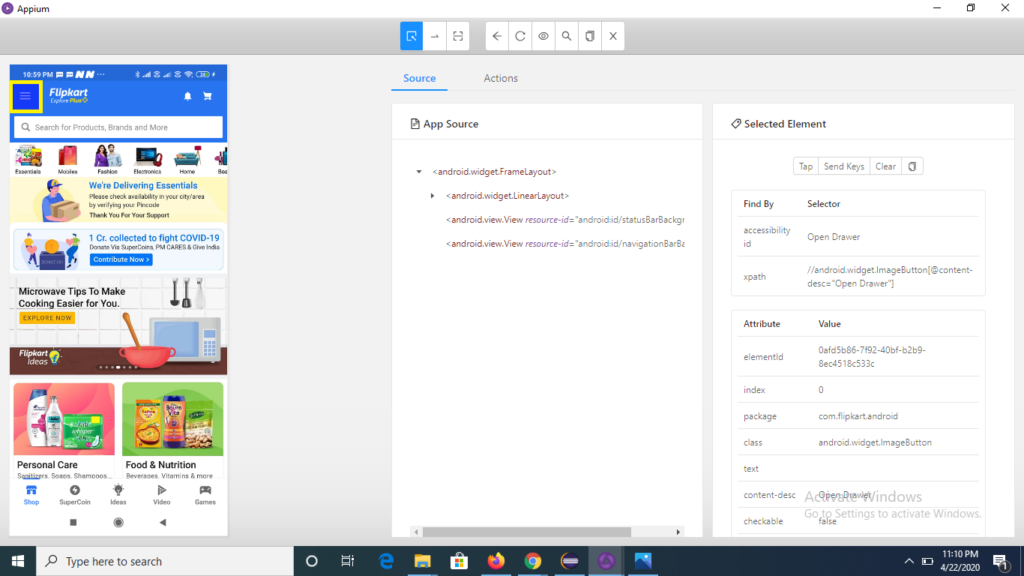The image size is (1024, 576).
Task: Open File Explorer from the taskbar
Action: (423, 561)
